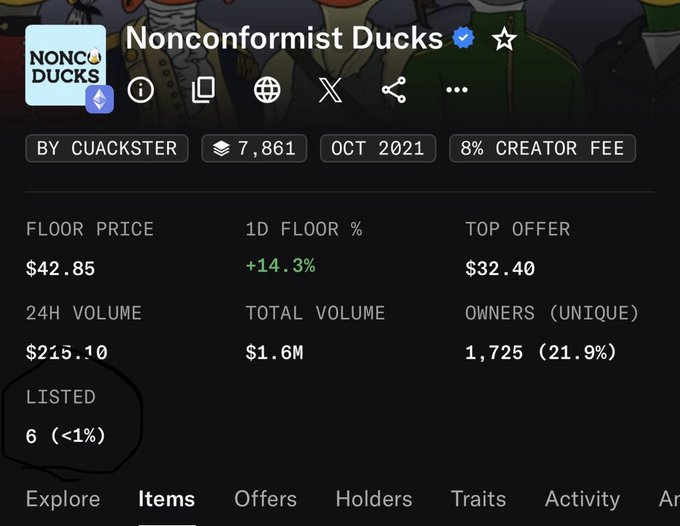The image size is (680, 526).
Task: Open the Offers tab
Action: click(x=265, y=499)
